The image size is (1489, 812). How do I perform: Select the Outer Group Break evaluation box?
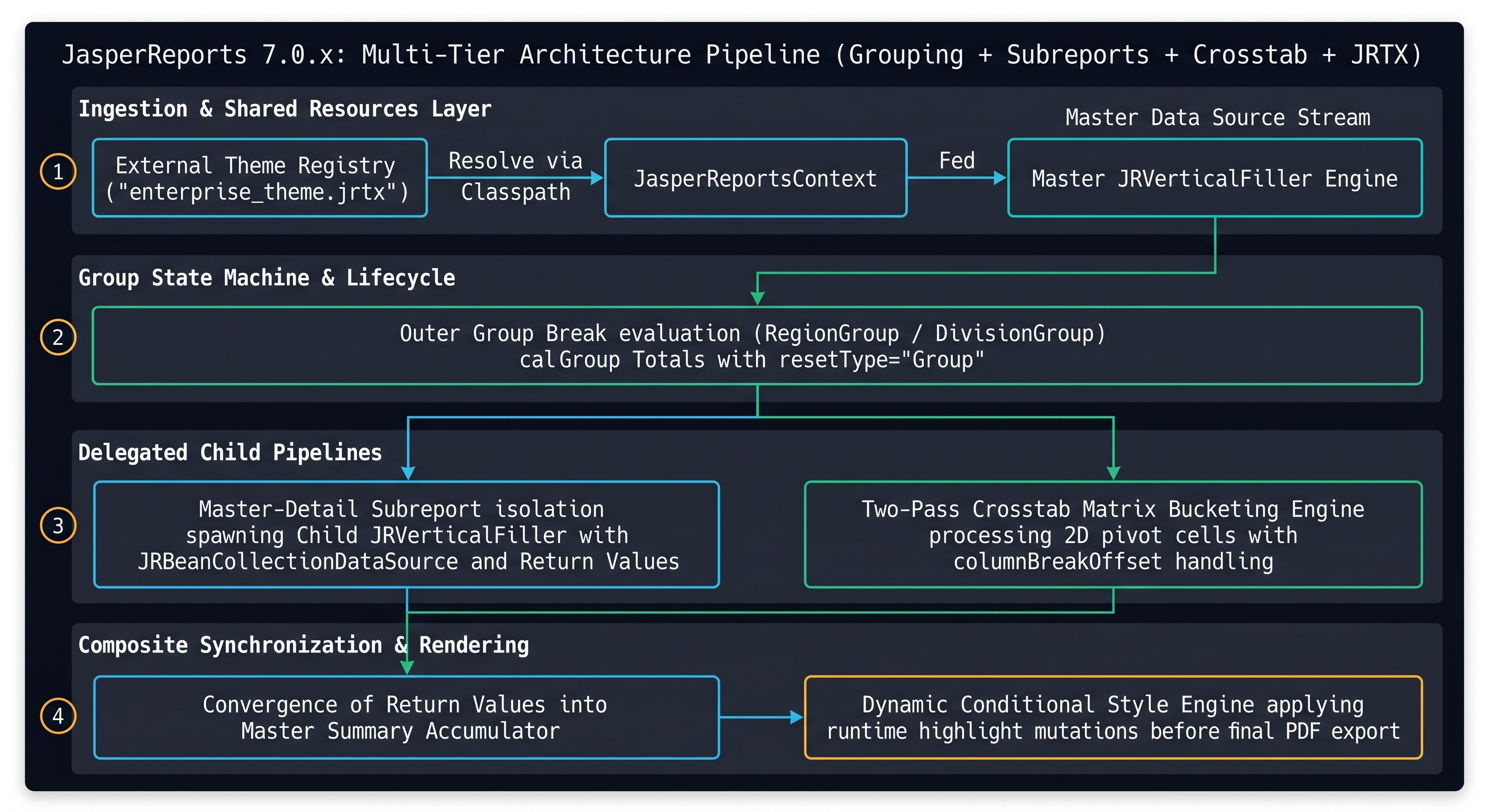[757, 346]
